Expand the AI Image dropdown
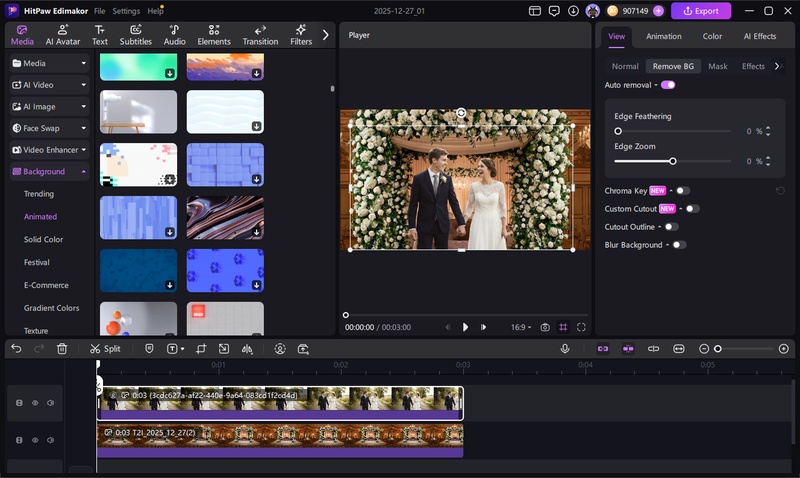 [x=49, y=107]
